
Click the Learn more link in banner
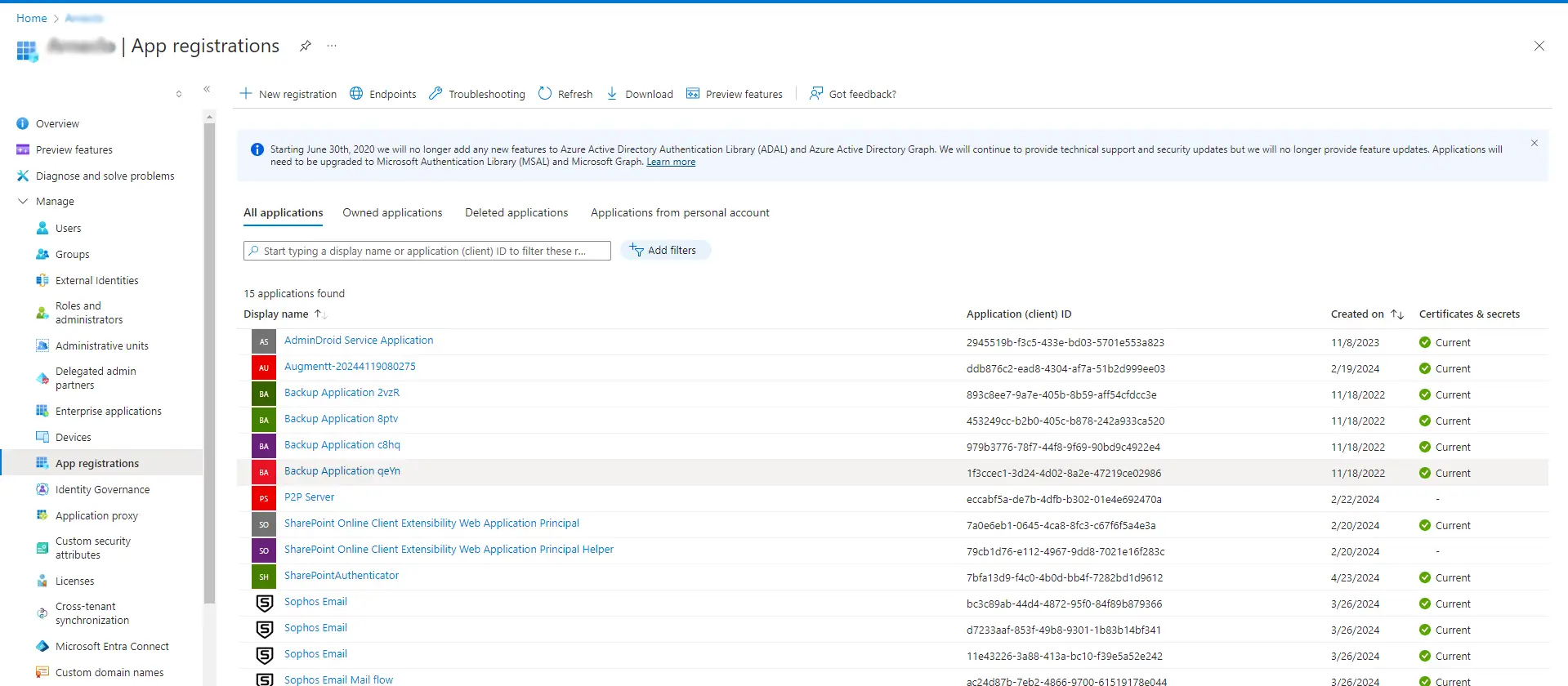click(x=671, y=163)
